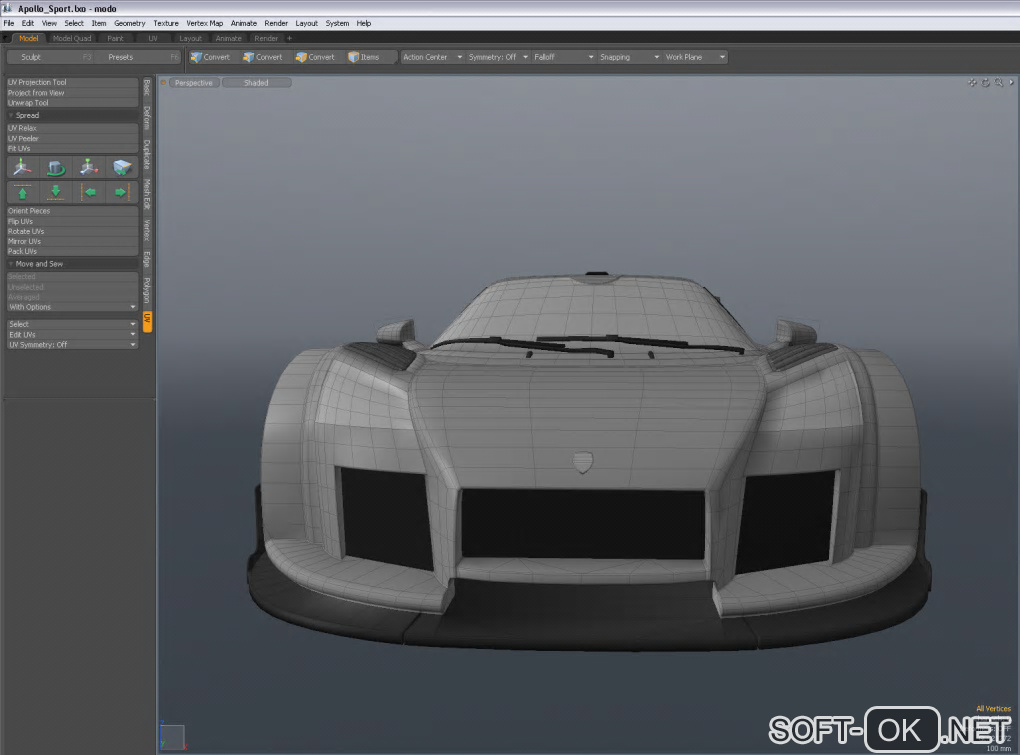
Task: Click the Align UVs bottom arrow icon
Action: (x=56, y=192)
